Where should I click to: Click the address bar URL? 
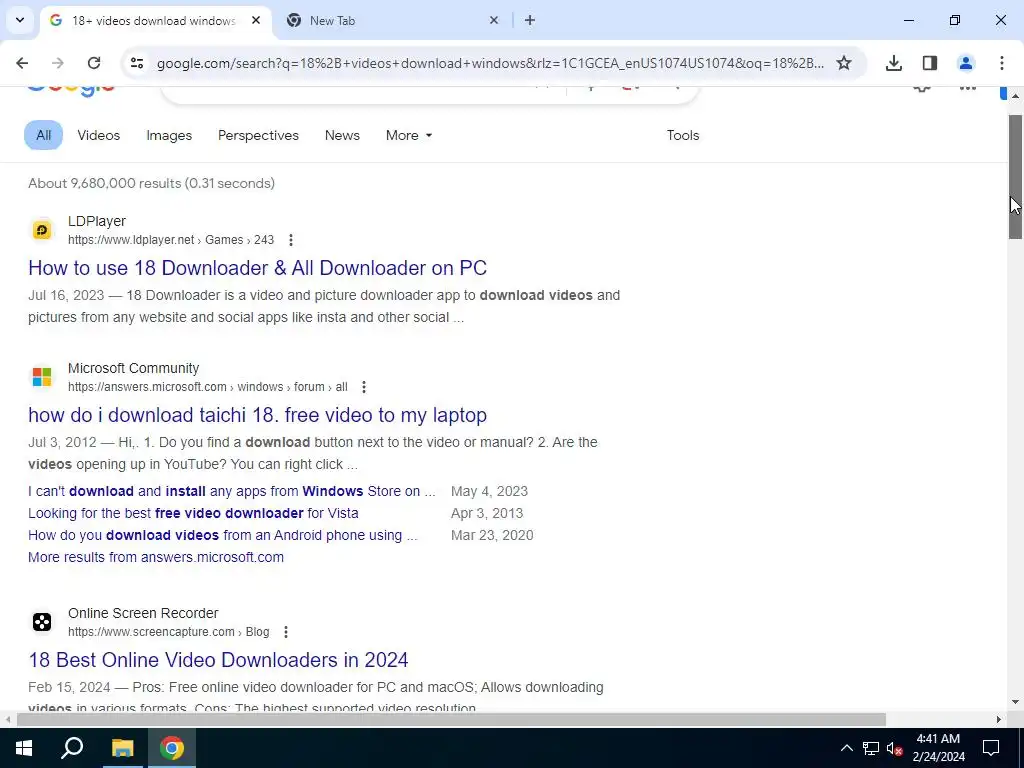(x=490, y=63)
